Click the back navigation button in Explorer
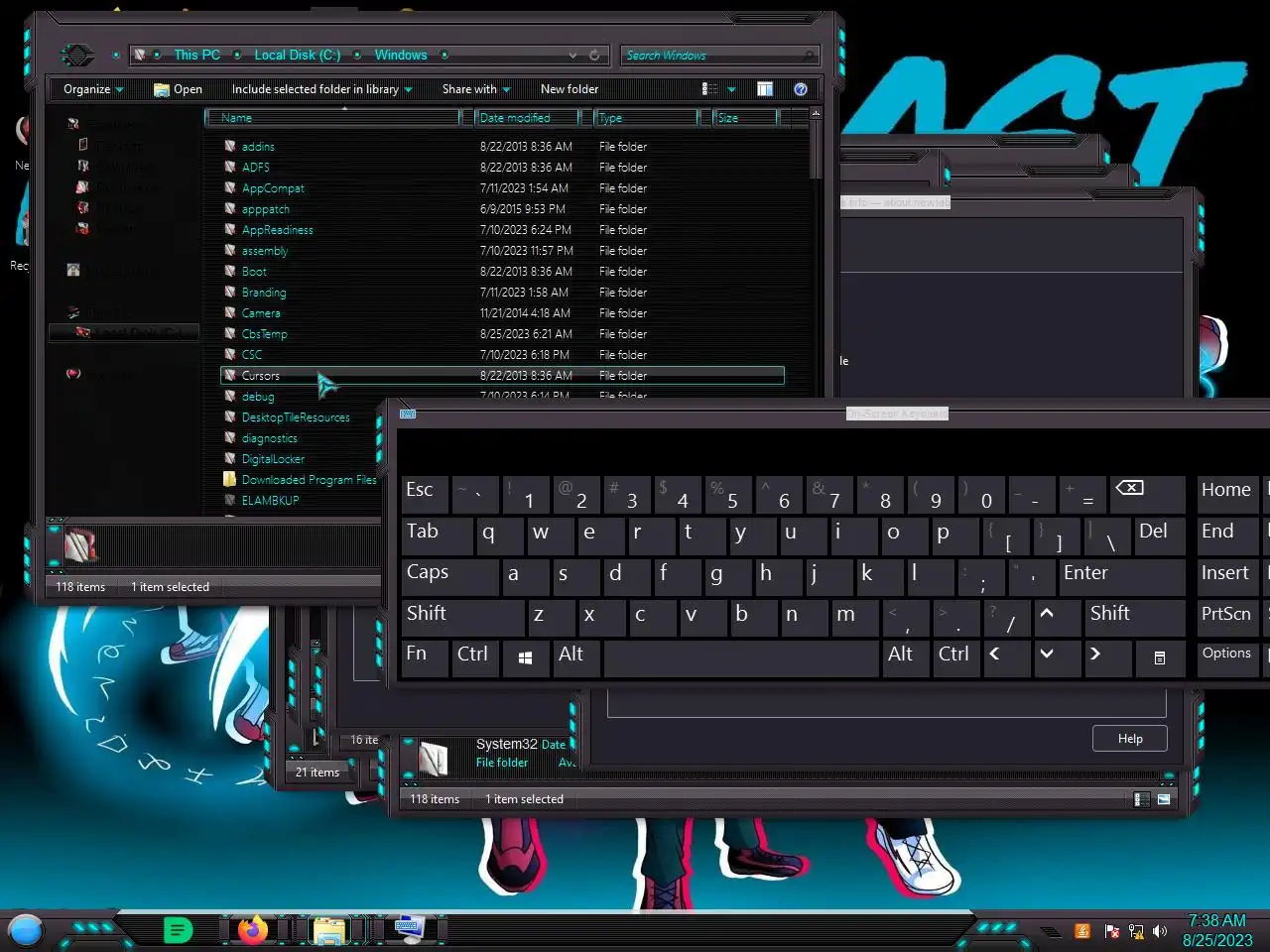This screenshot has width=1270, height=952. click(77, 55)
